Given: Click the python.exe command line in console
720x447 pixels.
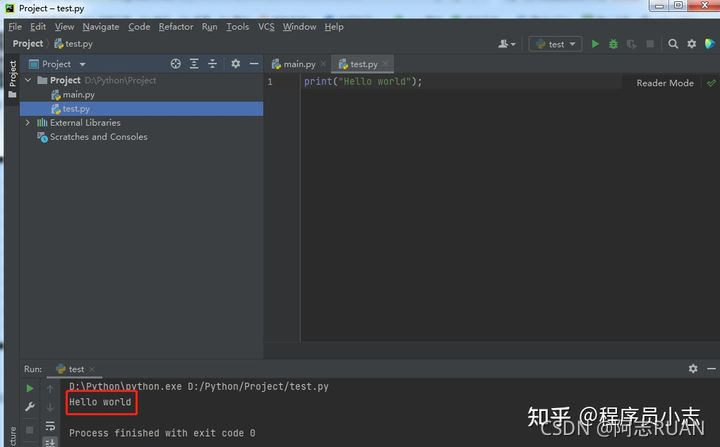Looking at the screenshot, I should click(199, 386).
